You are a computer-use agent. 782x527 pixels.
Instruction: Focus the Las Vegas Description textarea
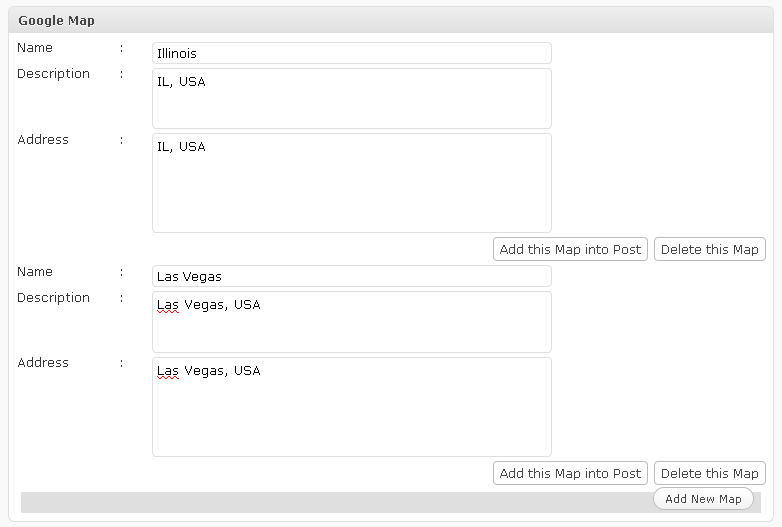point(352,322)
